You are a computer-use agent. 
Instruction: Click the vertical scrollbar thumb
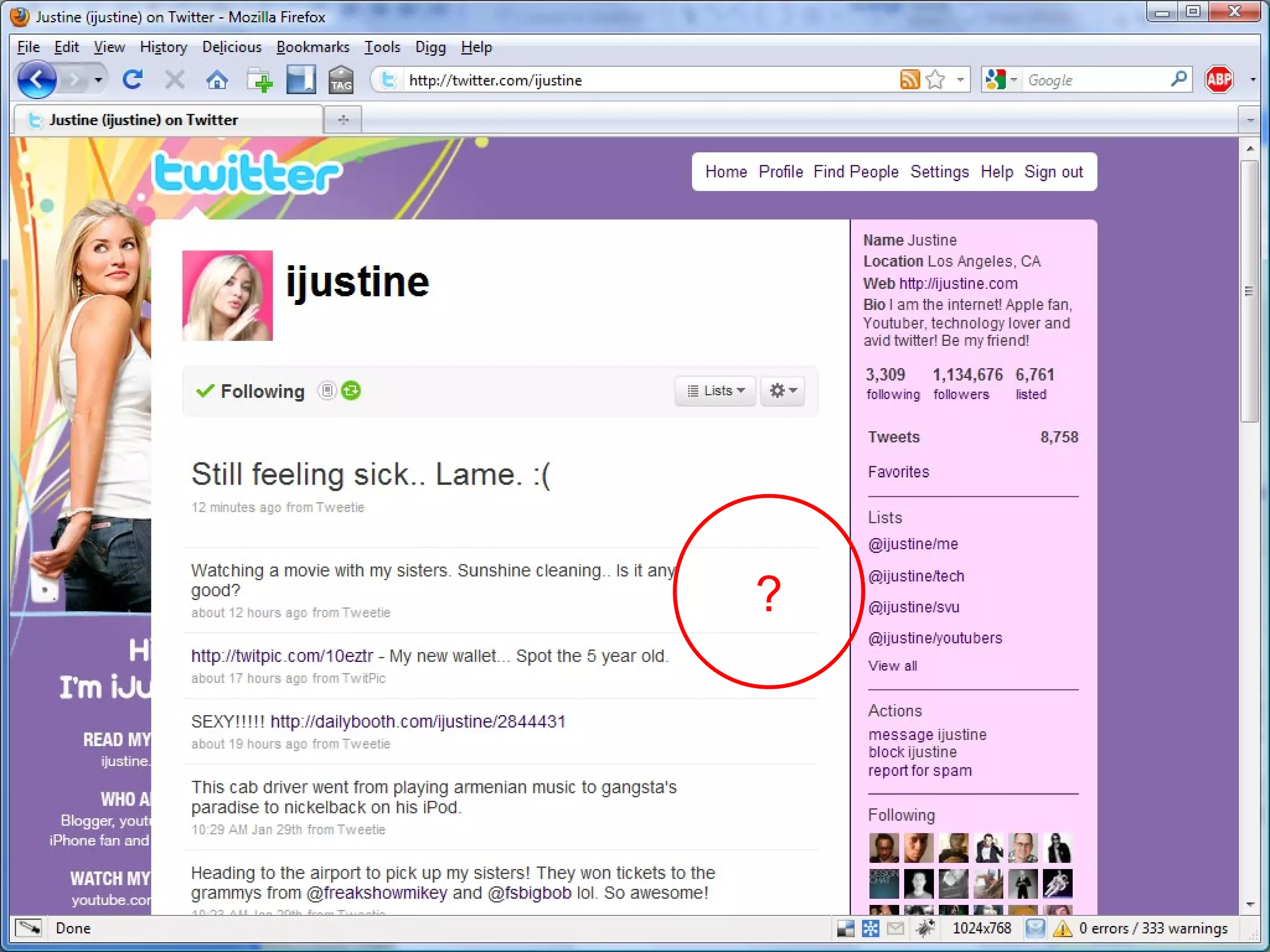point(1249,291)
